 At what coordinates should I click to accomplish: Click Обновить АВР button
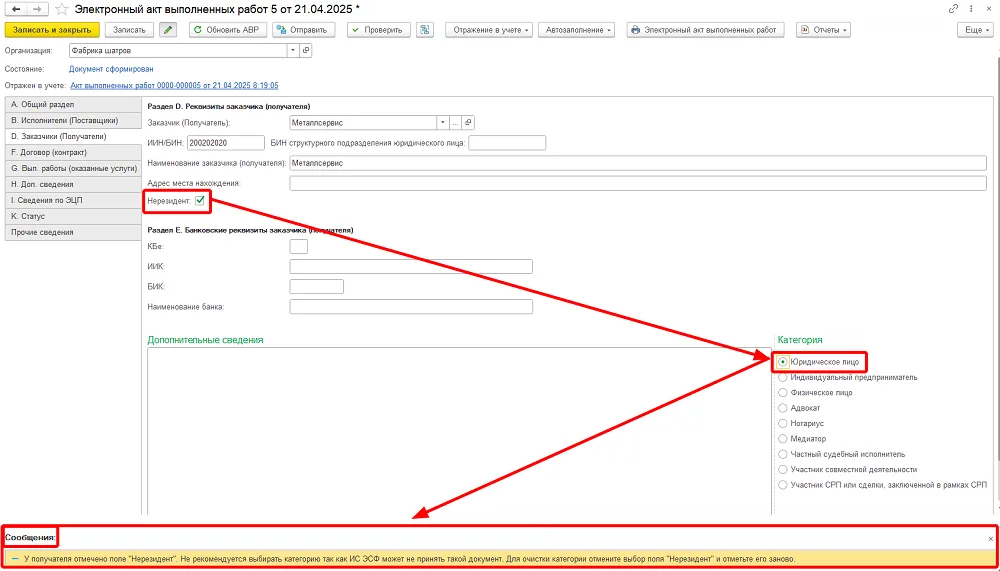[x=227, y=29]
